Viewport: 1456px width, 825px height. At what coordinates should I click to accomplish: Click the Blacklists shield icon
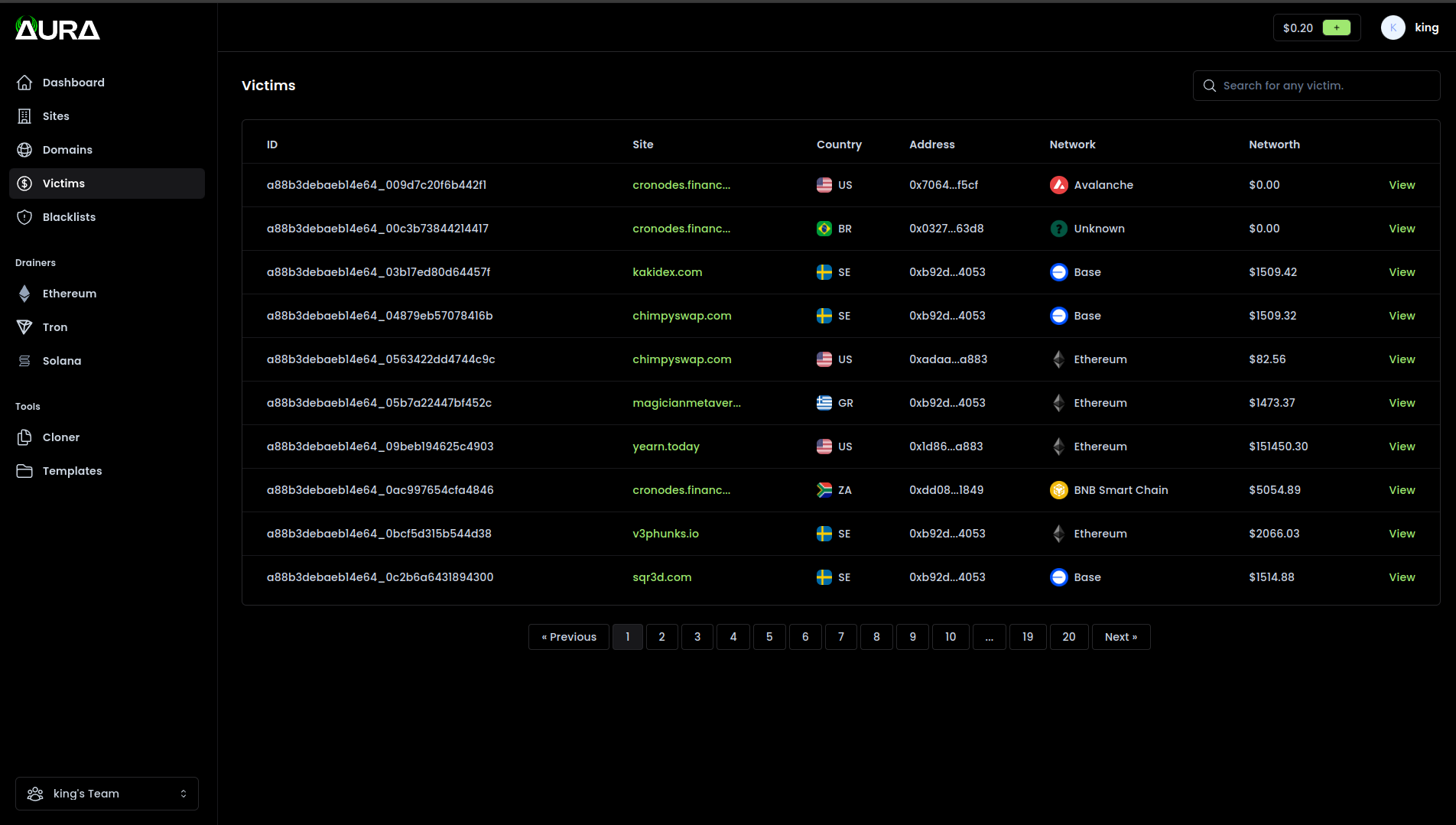pyautogui.click(x=24, y=217)
